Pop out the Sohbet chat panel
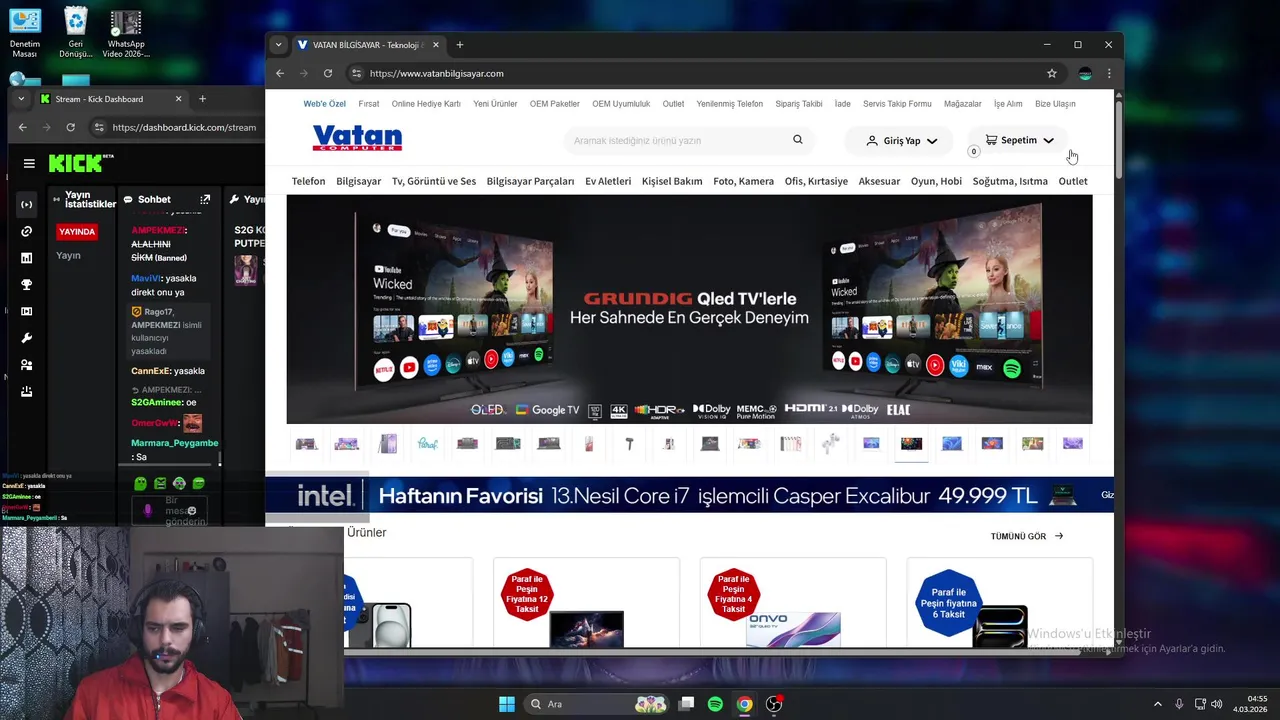The image size is (1280, 720). tap(205, 199)
